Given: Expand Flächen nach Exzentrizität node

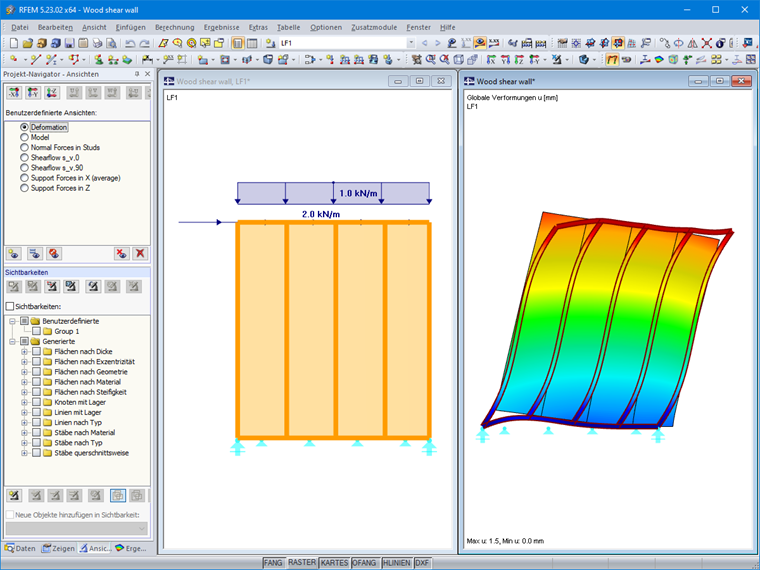Looking at the screenshot, I should point(24,362).
